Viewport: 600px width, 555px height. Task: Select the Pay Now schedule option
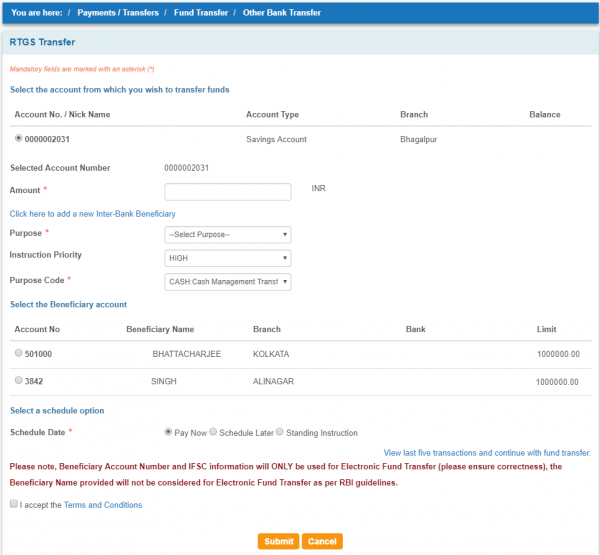pos(168,432)
